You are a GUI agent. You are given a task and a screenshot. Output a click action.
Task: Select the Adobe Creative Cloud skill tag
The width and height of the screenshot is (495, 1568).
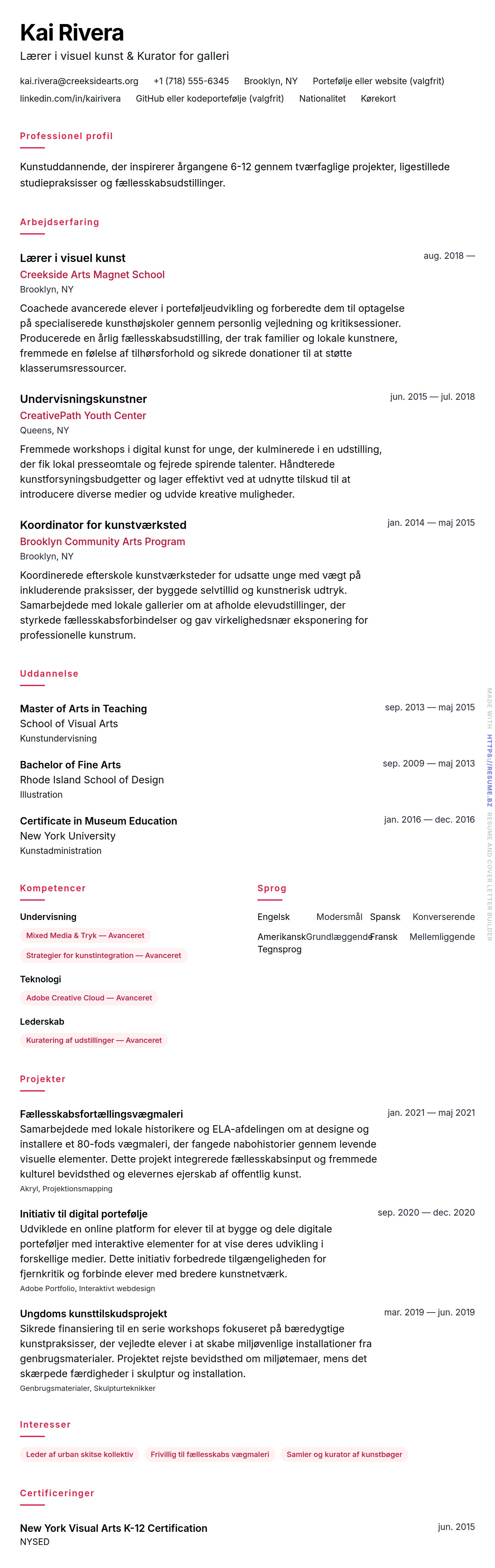pos(89,998)
